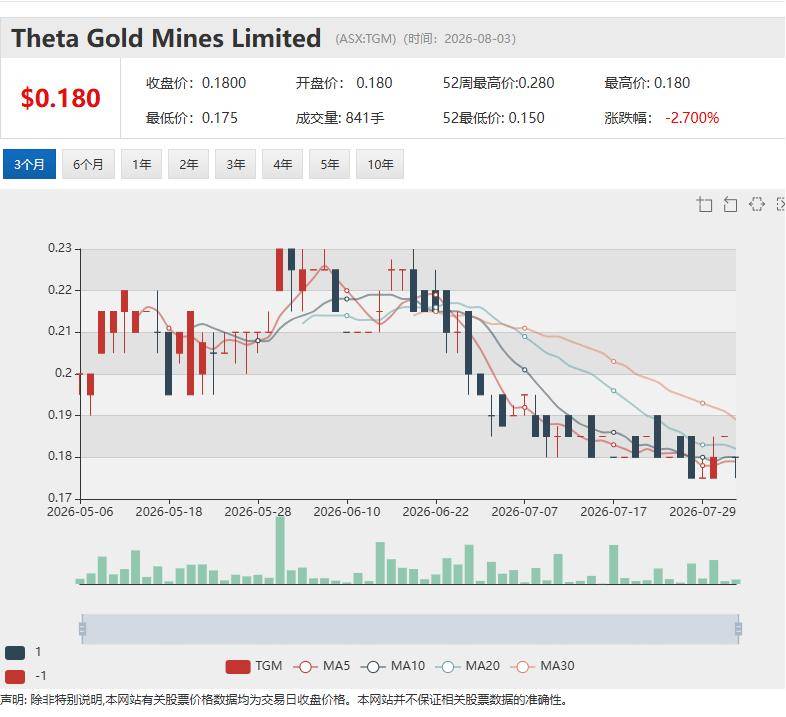786x717 pixels.
Task: Click the (ASX:TGM) ticker text
Action: click(366, 39)
